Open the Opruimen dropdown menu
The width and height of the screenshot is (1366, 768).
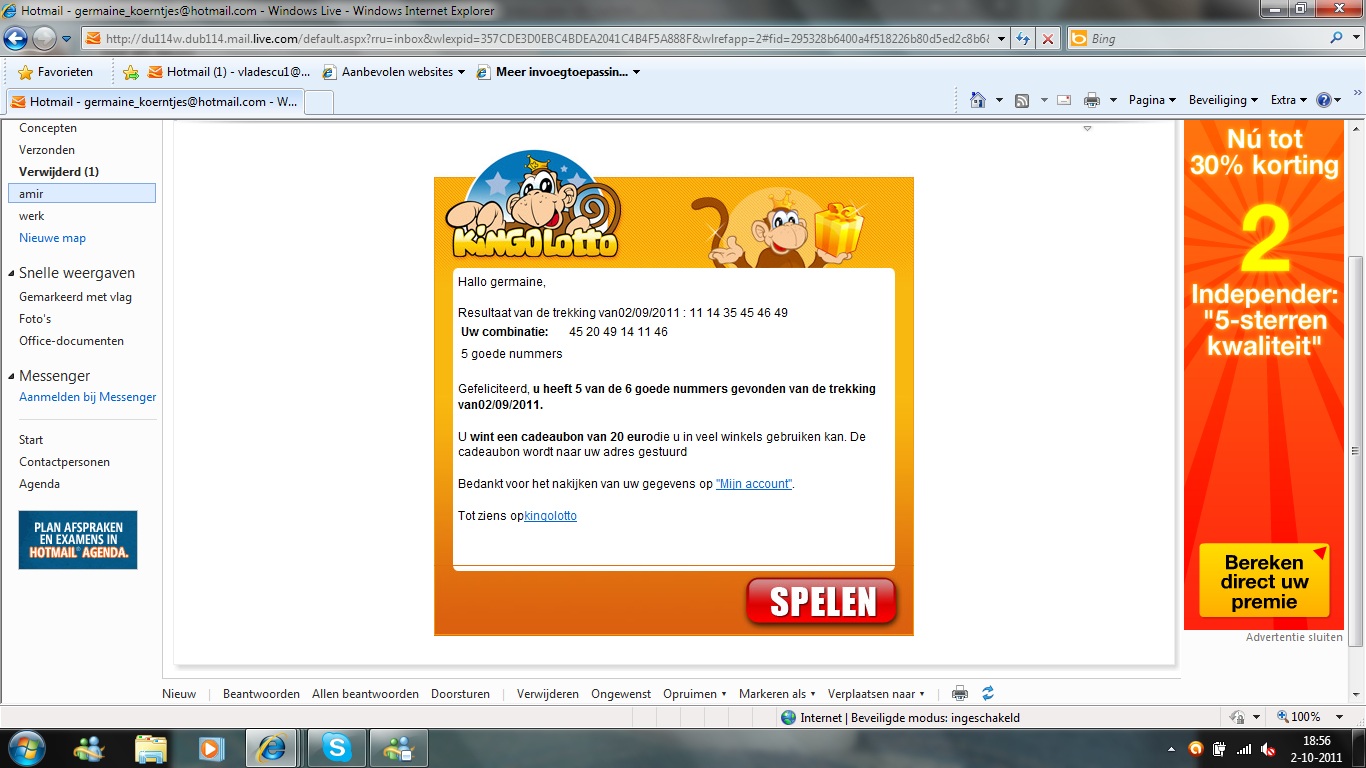coord(695,694)
